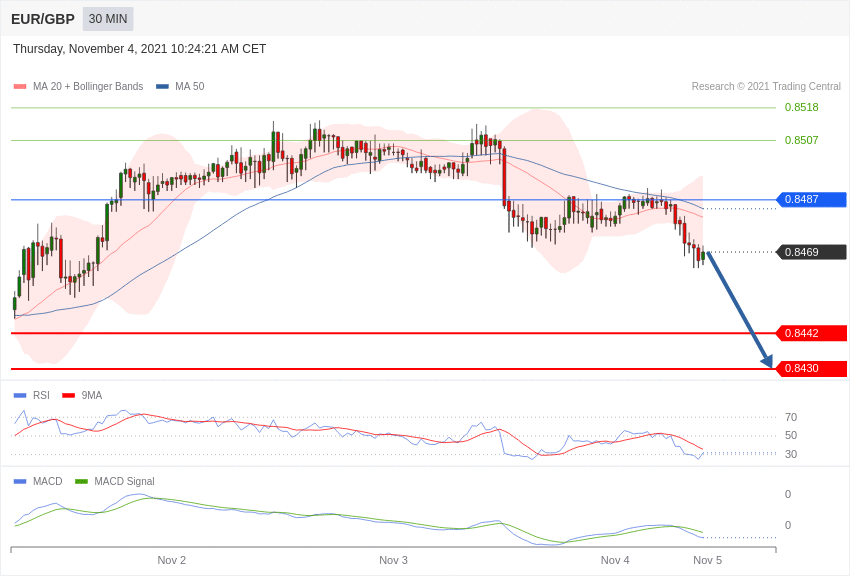The height and width of the screenshot is (576, 850).
Task: Click the Nov 3 date axis label
Action: coord(393,560)
